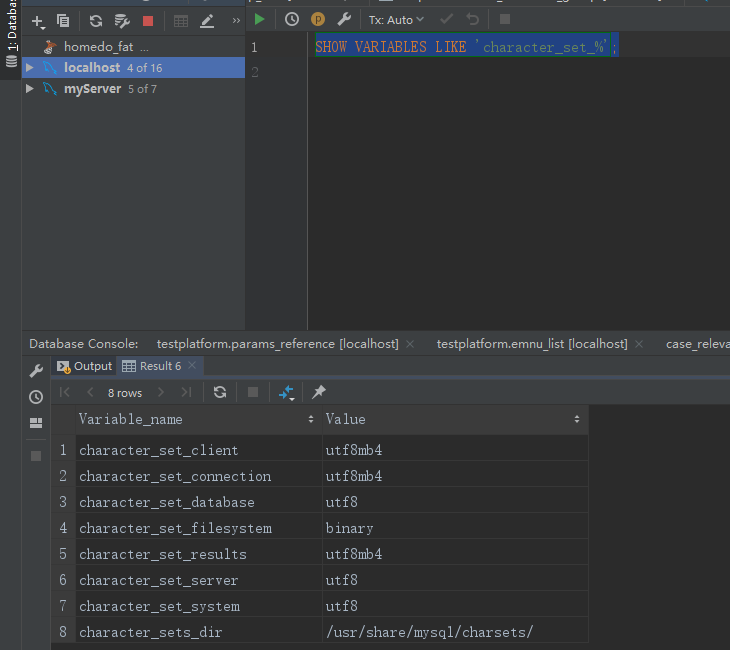
Task: Sort by the Value column header
Action: coord(455,419)
